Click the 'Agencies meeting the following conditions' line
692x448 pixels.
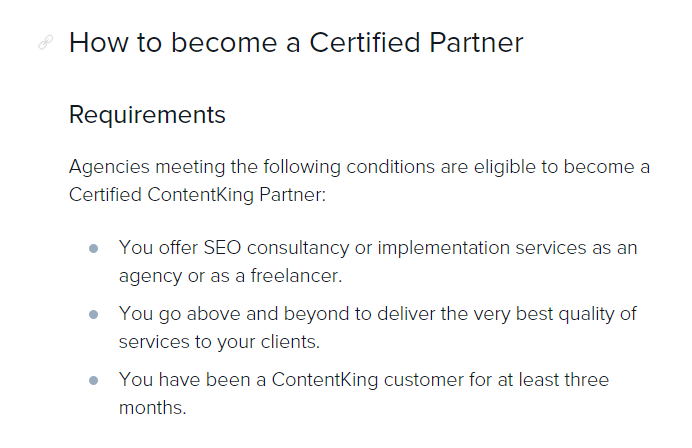360,167
